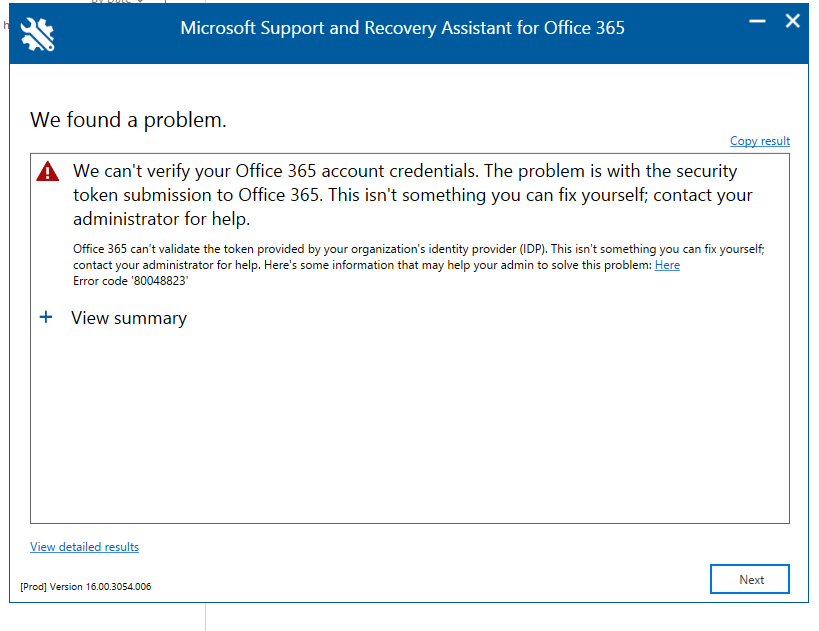
Task: Click the window title 'Microsoft Support and Recovery Assistant'
Action: point(402,28)
